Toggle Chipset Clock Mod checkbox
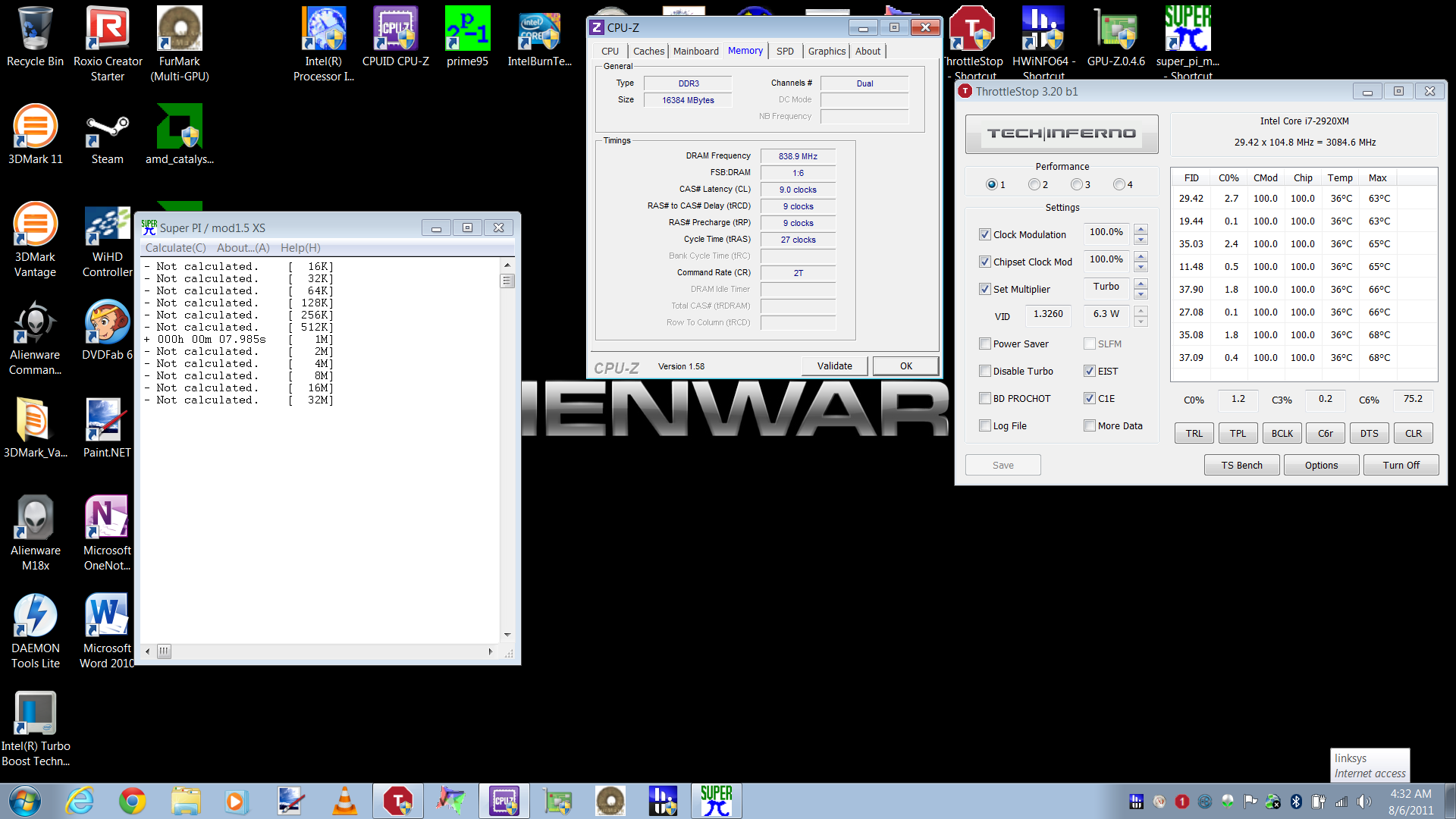Viewport: 1456px width, 819px height. tap(984, 262)
